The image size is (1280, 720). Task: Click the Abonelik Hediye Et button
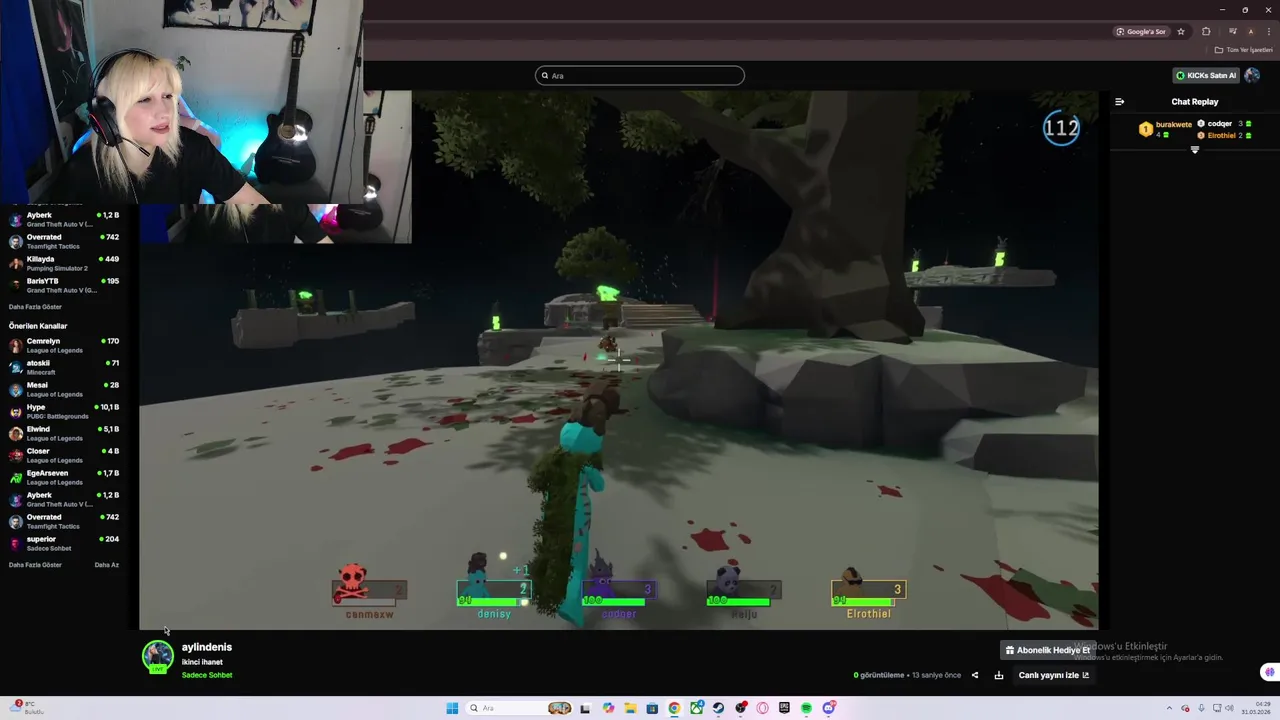click(1047, 650)
